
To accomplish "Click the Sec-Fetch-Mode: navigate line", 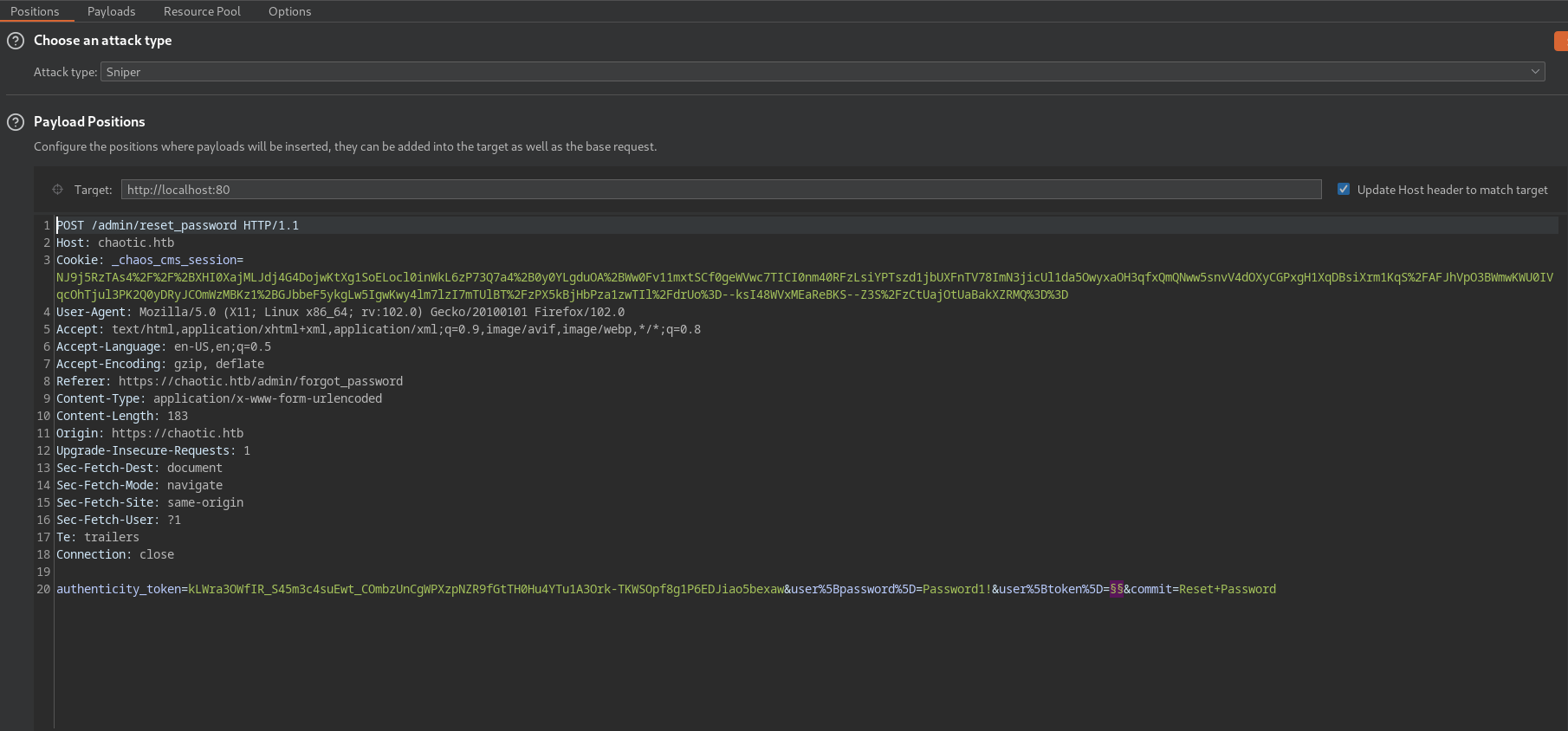I will point(139,485).
